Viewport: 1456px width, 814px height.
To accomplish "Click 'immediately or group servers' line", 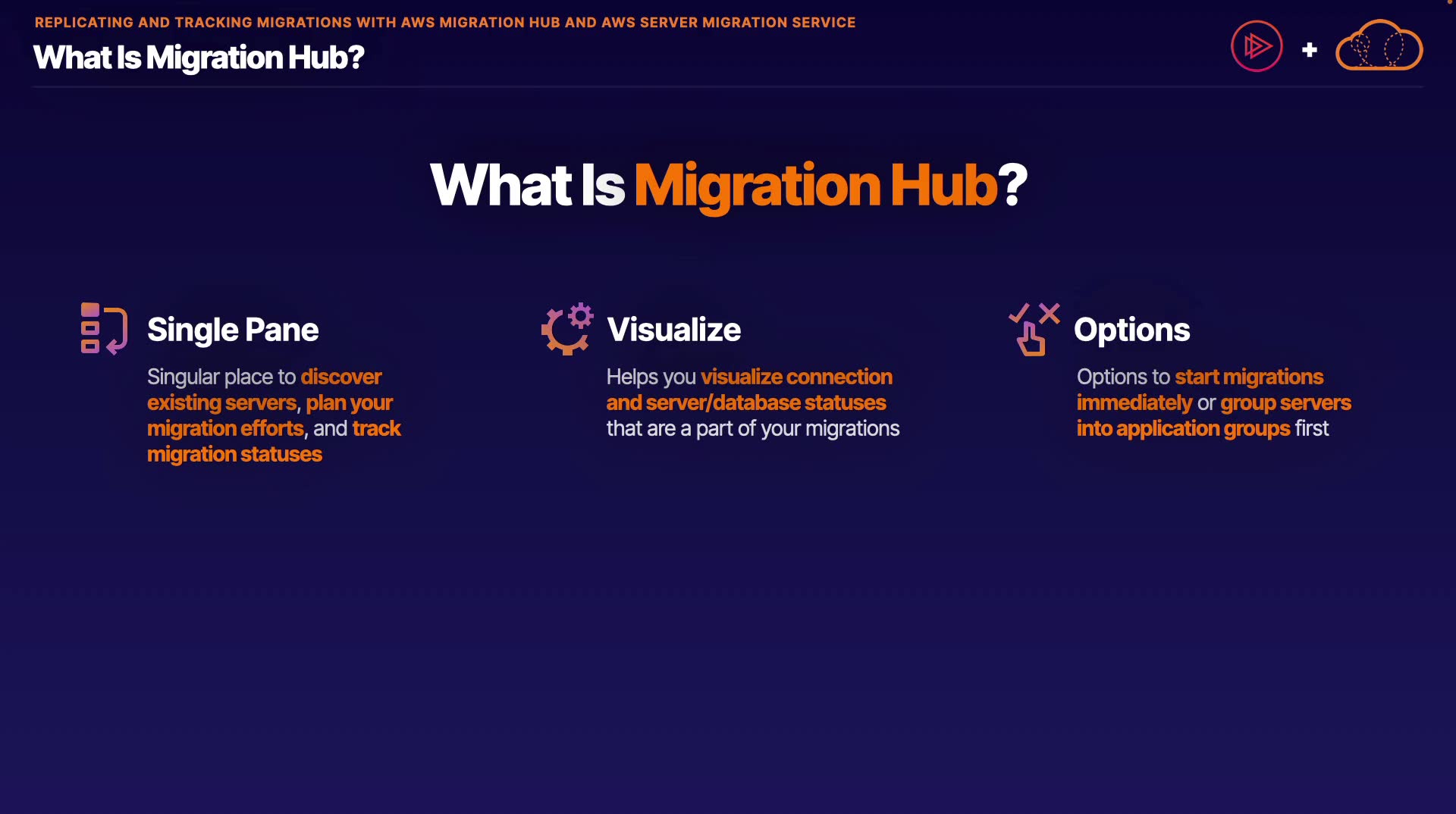I will pos(1214,402).
